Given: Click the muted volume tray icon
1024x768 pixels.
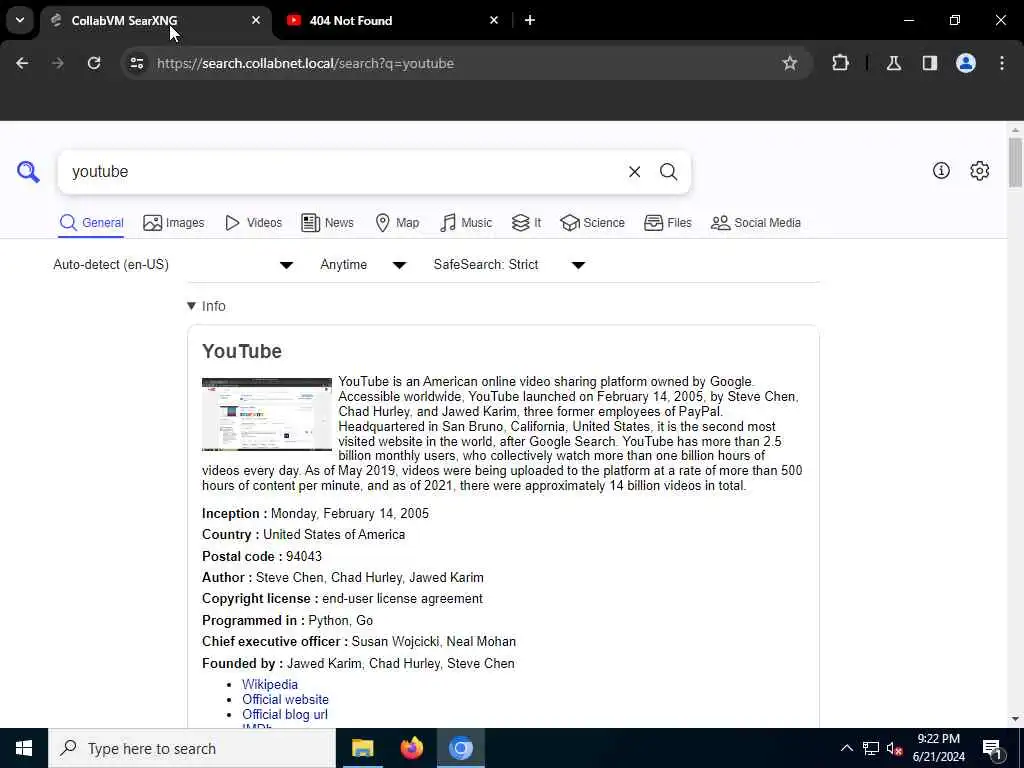Looking at the screenshot, I should (x=894, y=748).
